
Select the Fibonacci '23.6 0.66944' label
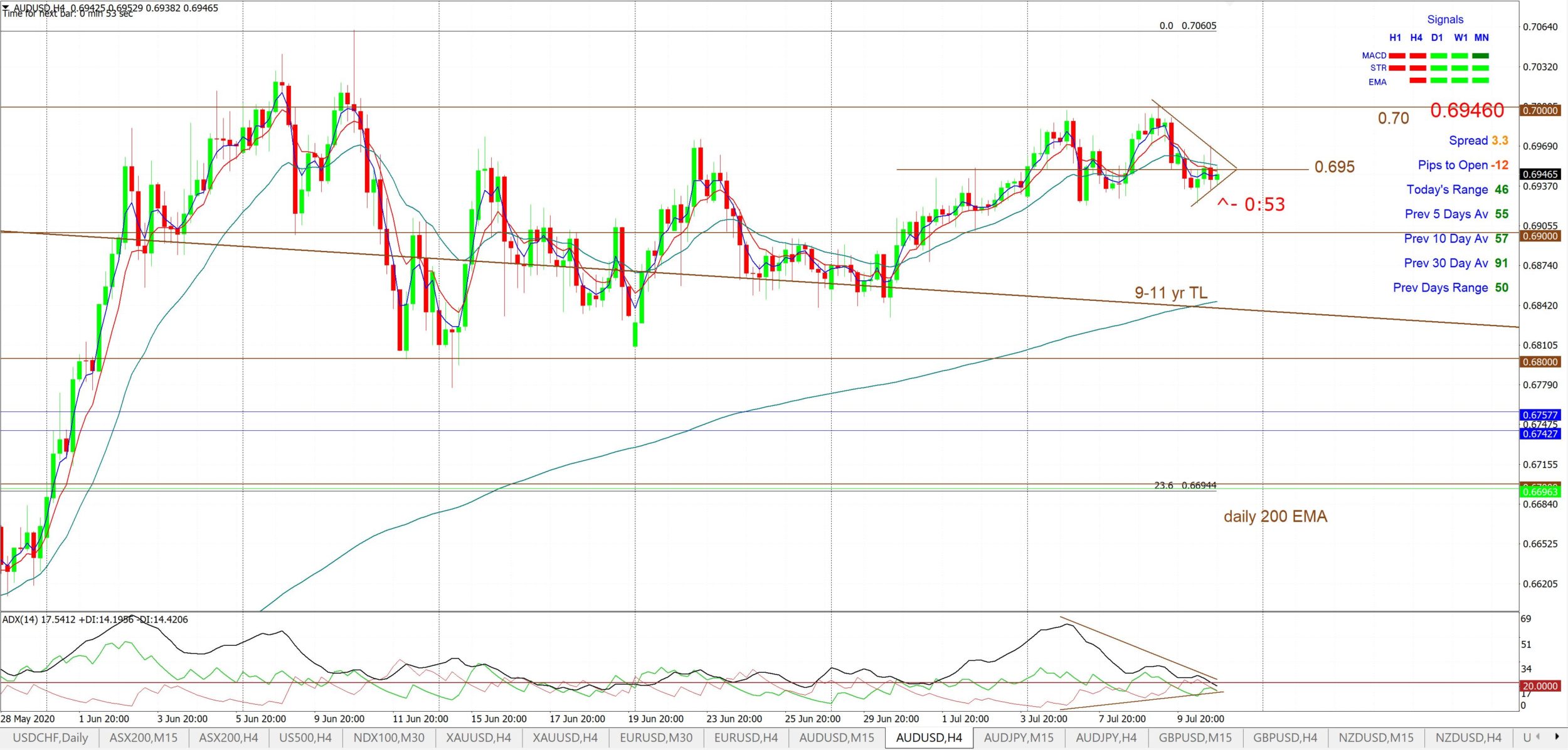[x=1185, y=485]
